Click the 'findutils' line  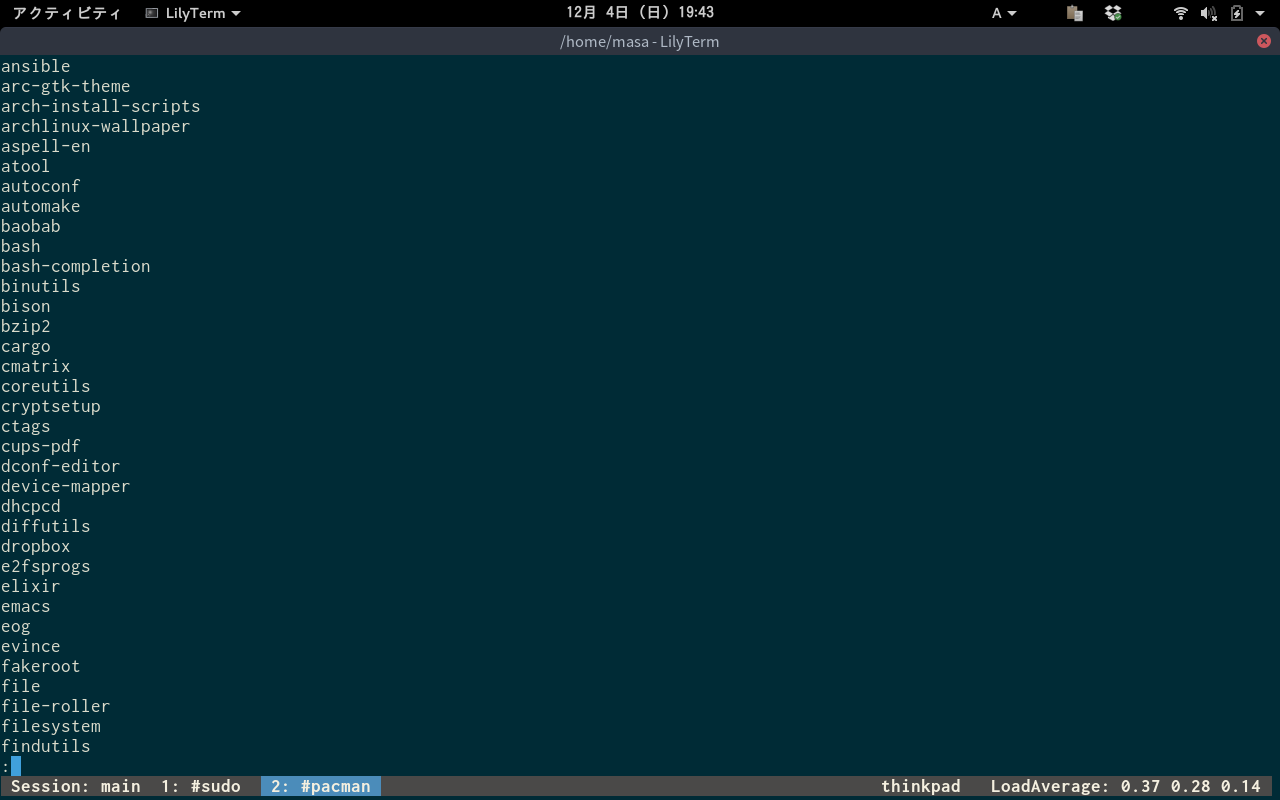46,746
